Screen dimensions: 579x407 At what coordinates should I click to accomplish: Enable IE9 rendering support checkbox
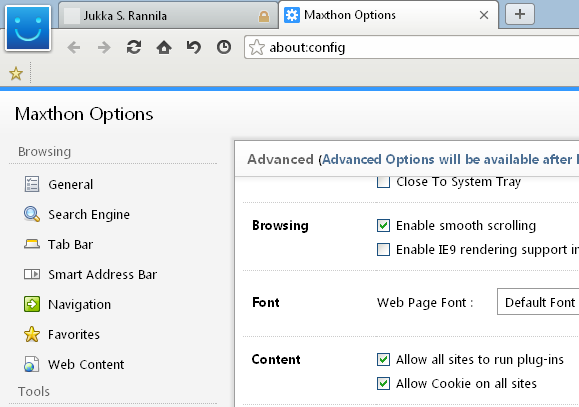click(383, 249)
